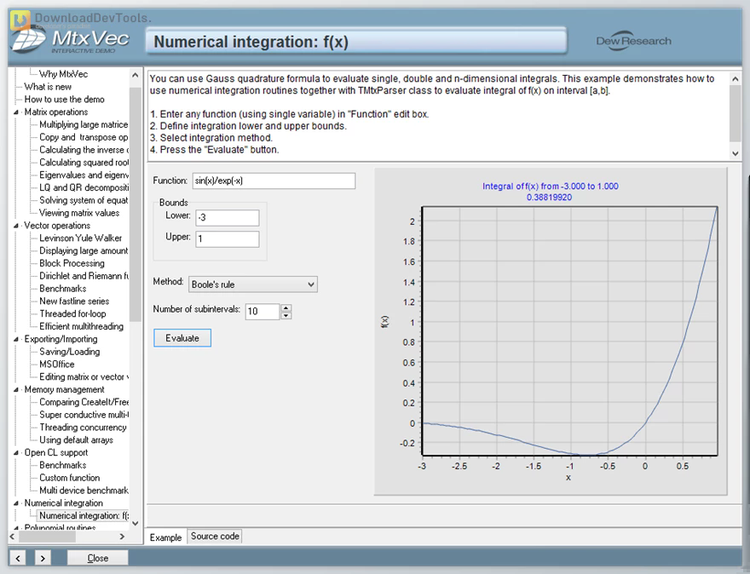This screenshot has height=574, width=750.
Task: Collapse the Vector operations tree node
Action: coord(16,225)
